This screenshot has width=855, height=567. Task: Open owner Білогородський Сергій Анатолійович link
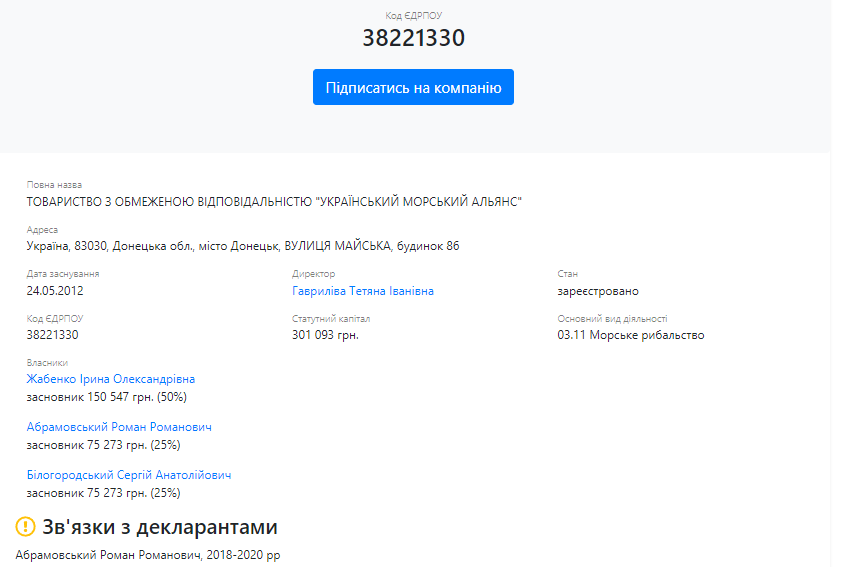pyautogui.click(x=128, y=475)
